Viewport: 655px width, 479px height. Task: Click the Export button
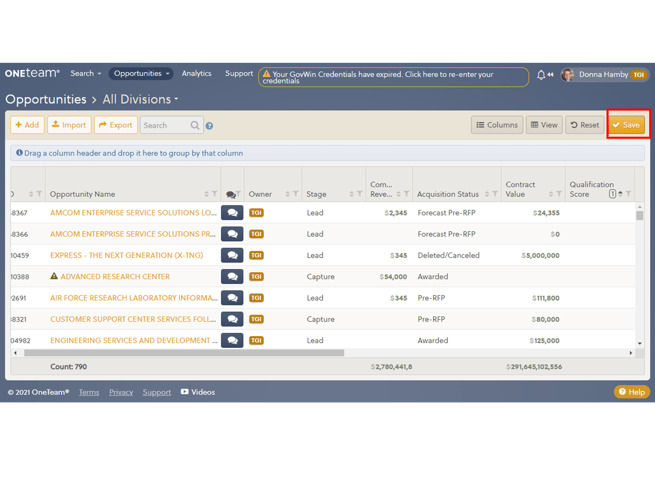tap(116, 125)
